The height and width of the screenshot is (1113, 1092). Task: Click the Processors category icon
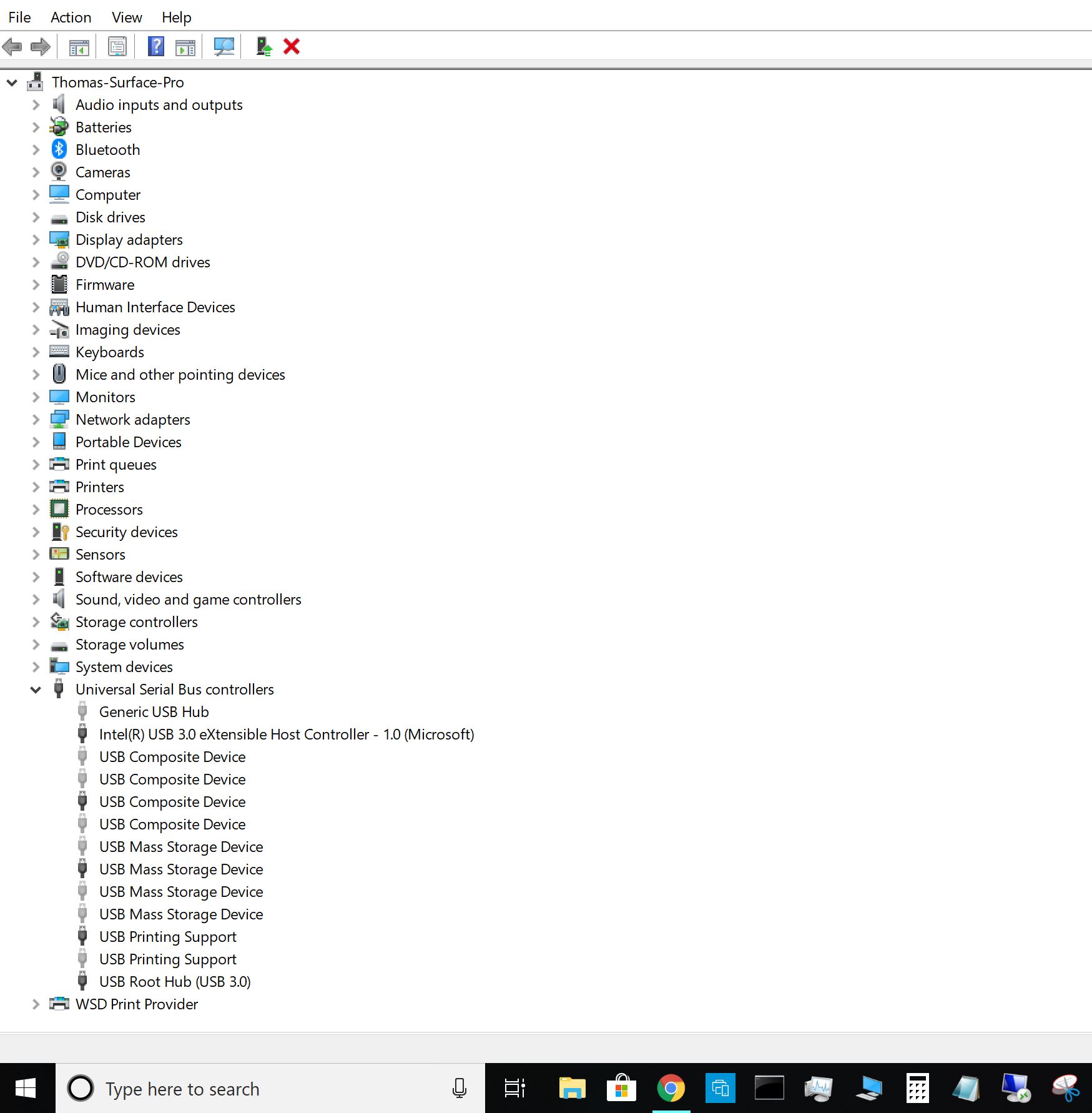[x=59, y=509]
